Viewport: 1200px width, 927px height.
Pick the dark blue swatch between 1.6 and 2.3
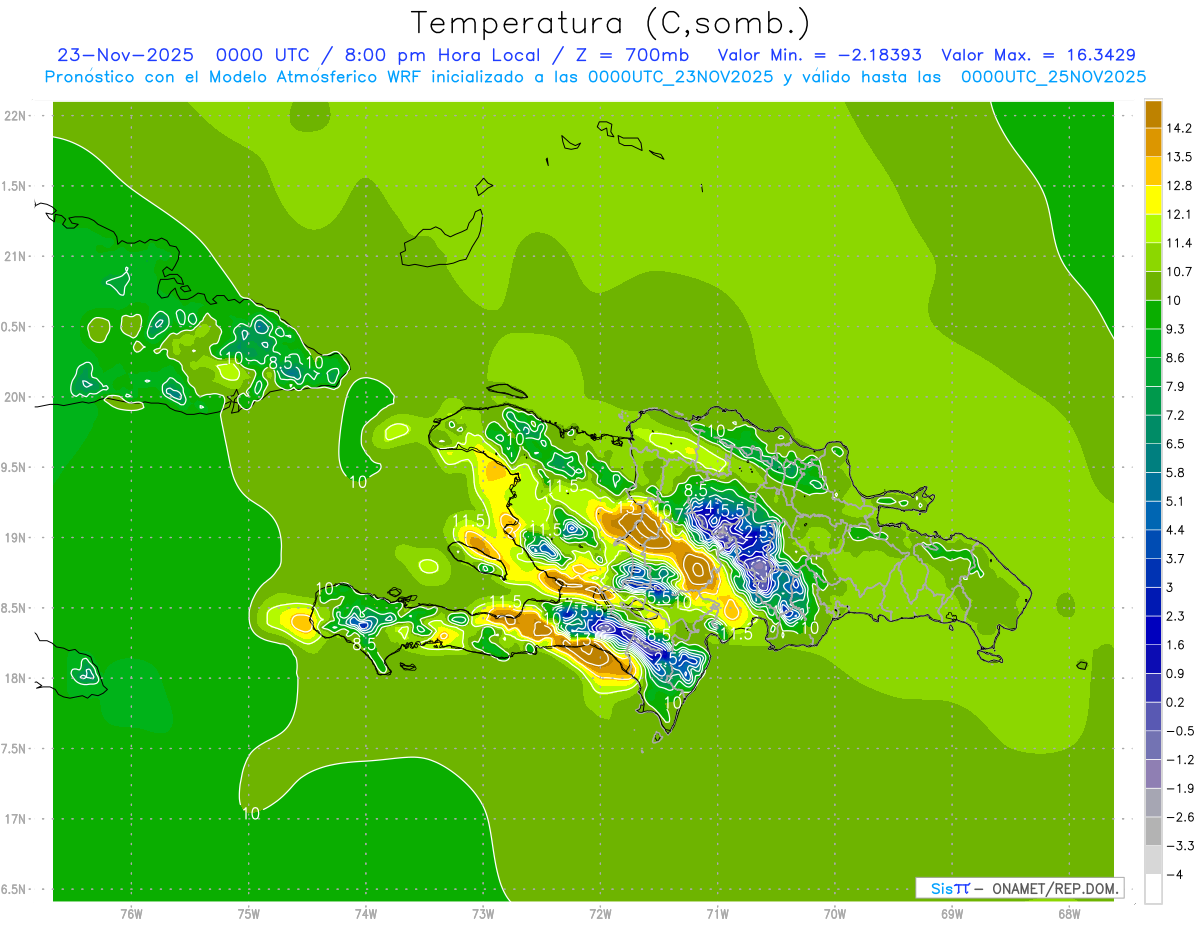click(1153, 630)
